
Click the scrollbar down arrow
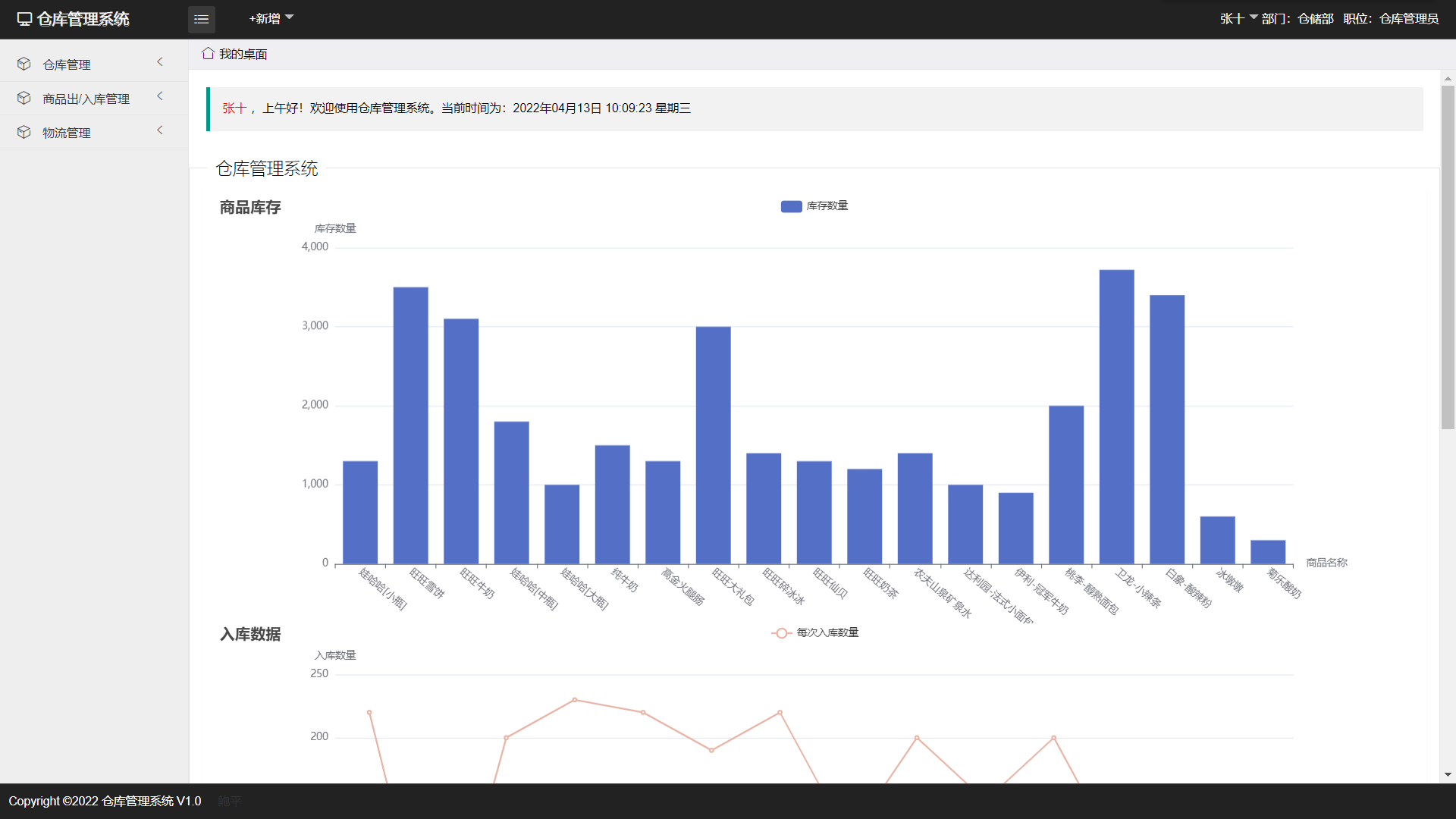tap(1448, 775)
